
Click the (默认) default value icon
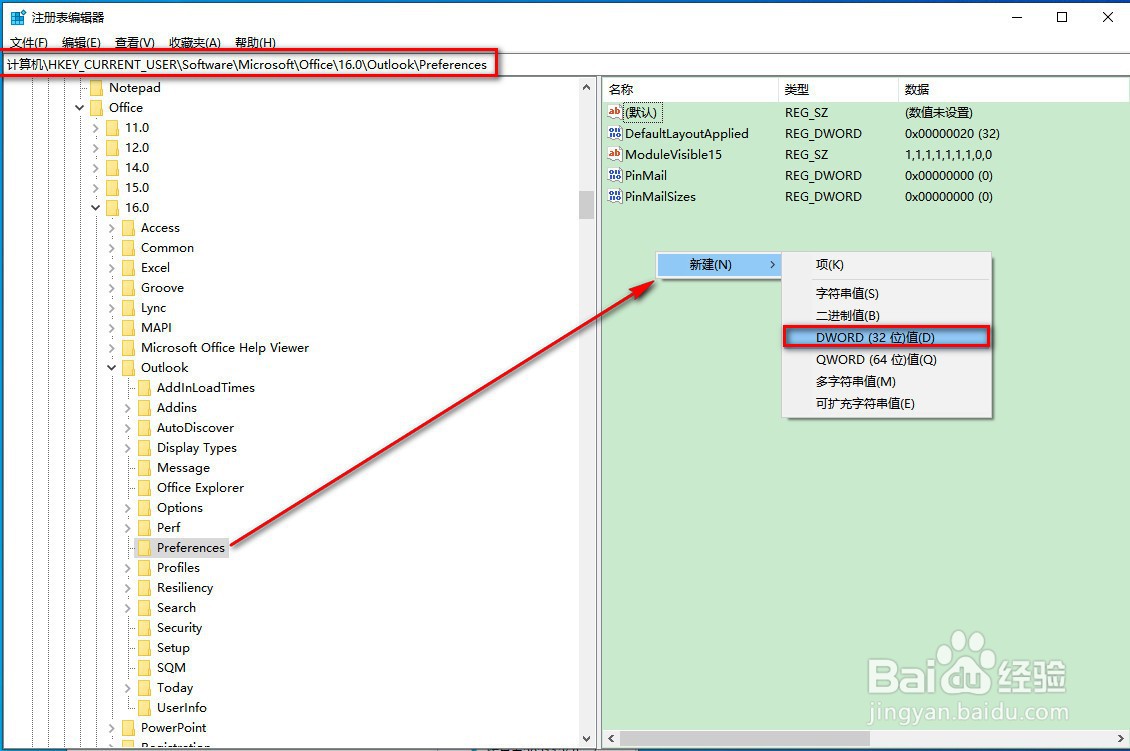615,112
